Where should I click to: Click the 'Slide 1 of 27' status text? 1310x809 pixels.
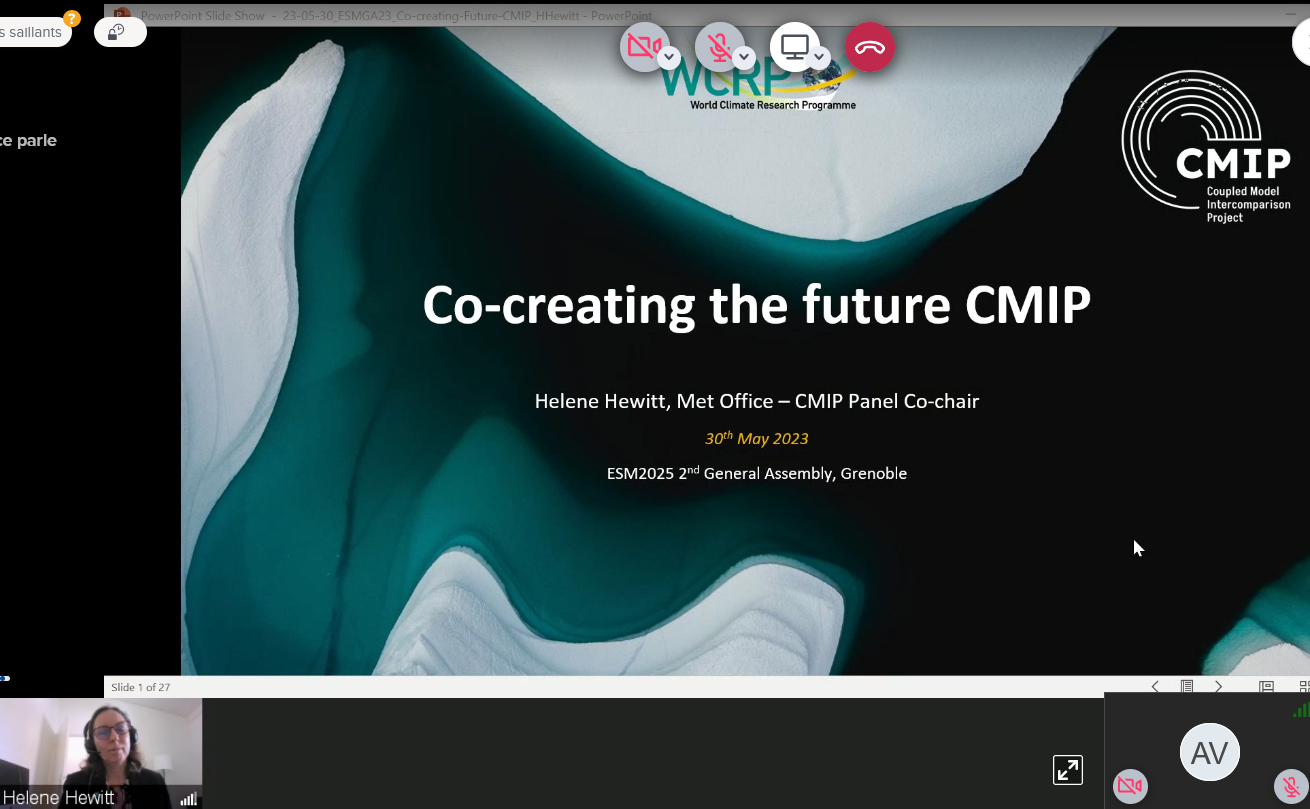pos(141,688)
